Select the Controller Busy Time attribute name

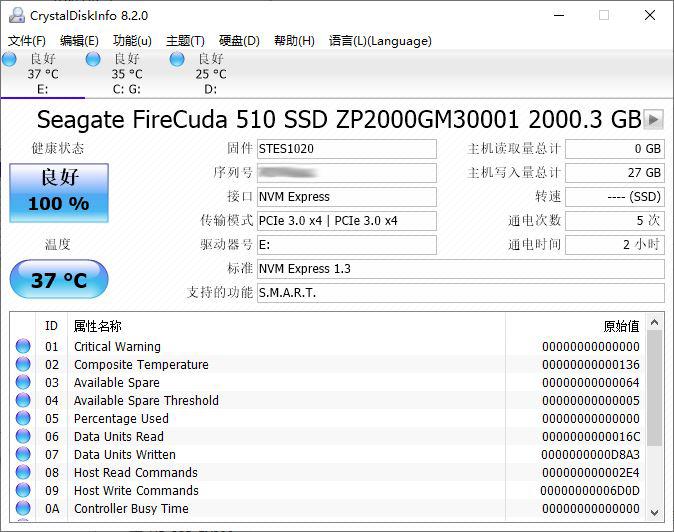[131, 509]
